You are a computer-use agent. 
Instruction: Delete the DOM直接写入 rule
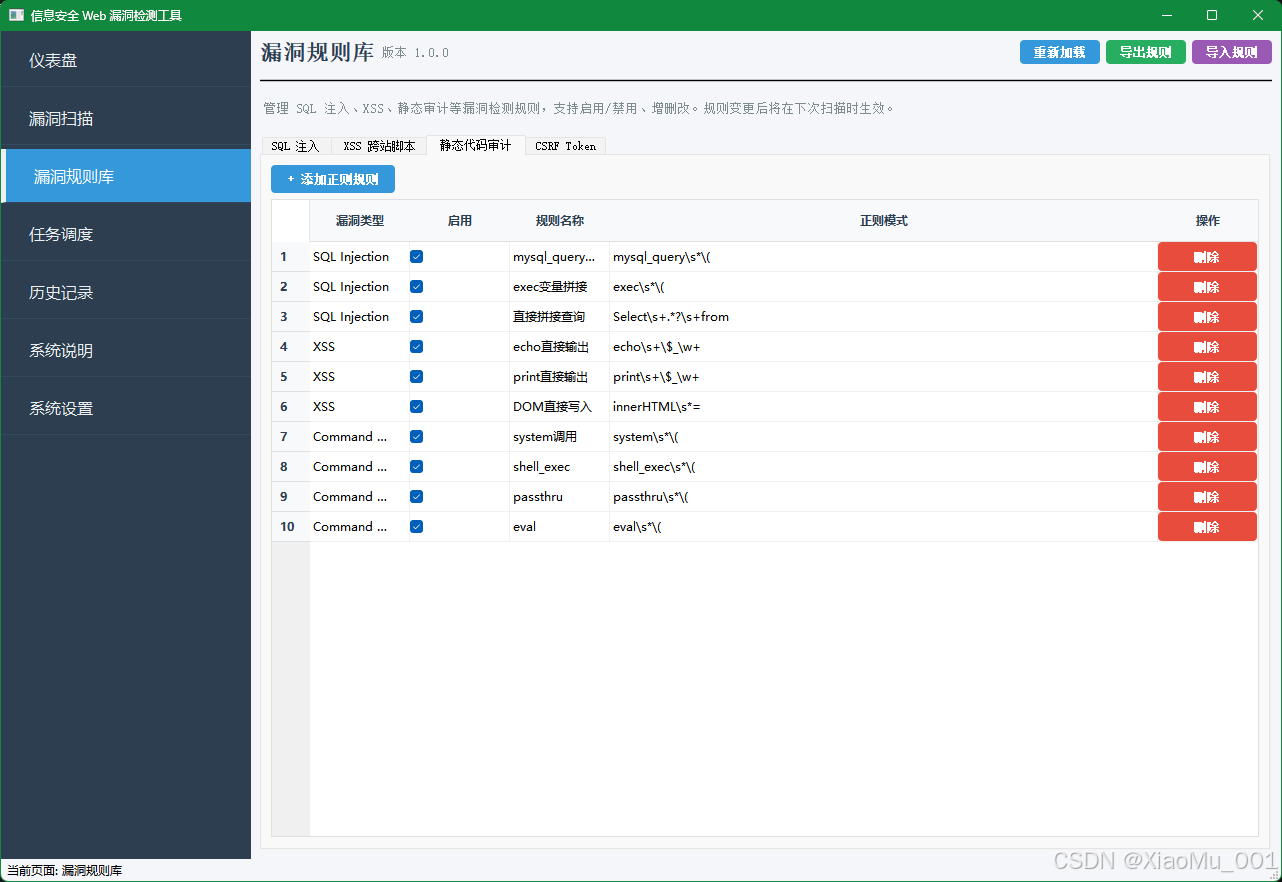[1207, 407]
